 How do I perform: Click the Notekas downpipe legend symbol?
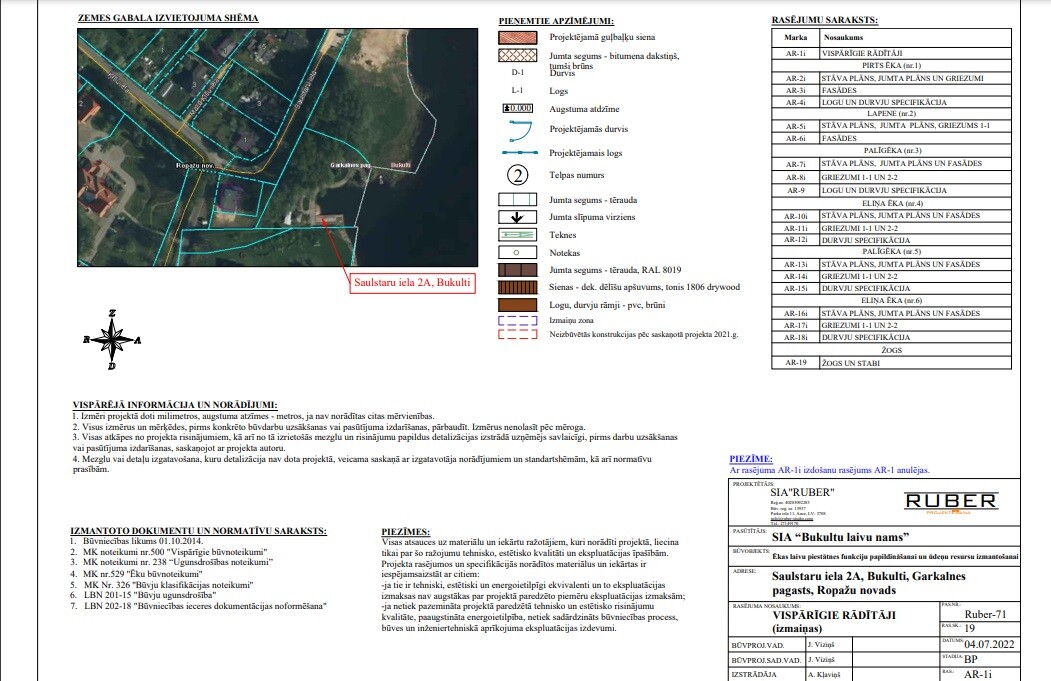[x=517, y=253]
